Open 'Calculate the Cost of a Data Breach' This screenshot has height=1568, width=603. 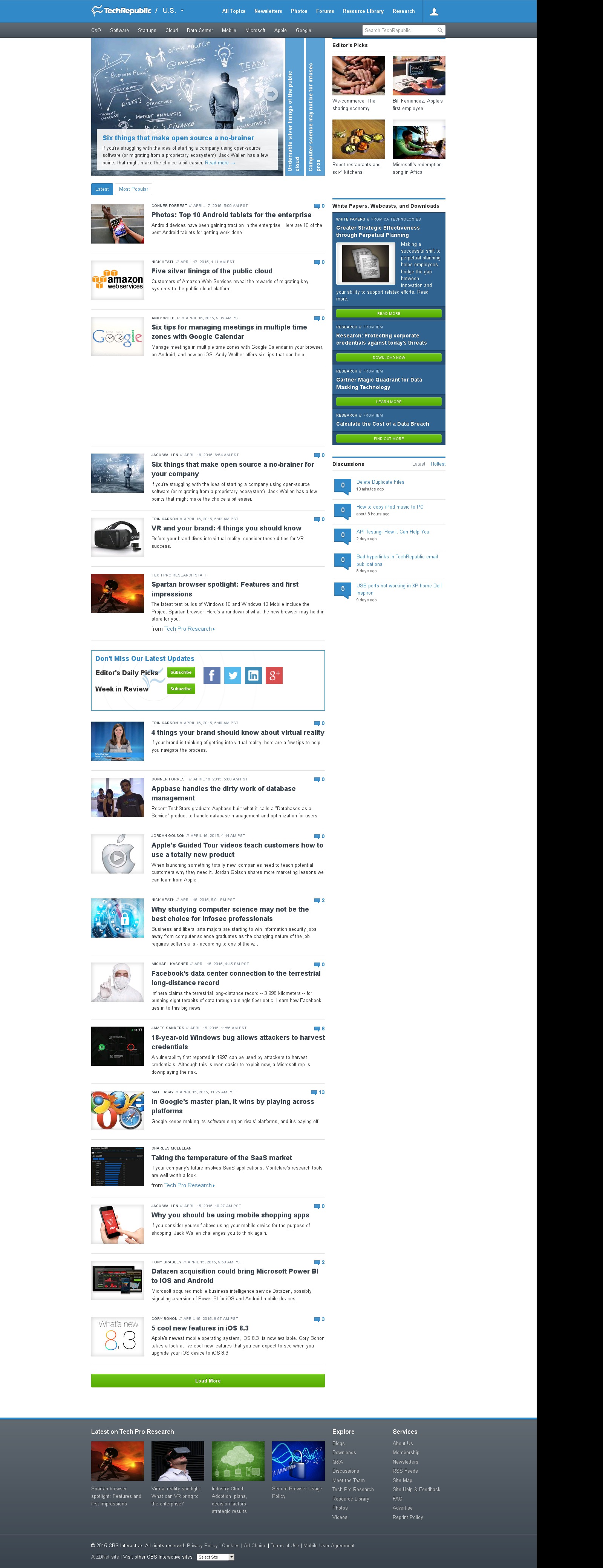(x=383, y=424)
